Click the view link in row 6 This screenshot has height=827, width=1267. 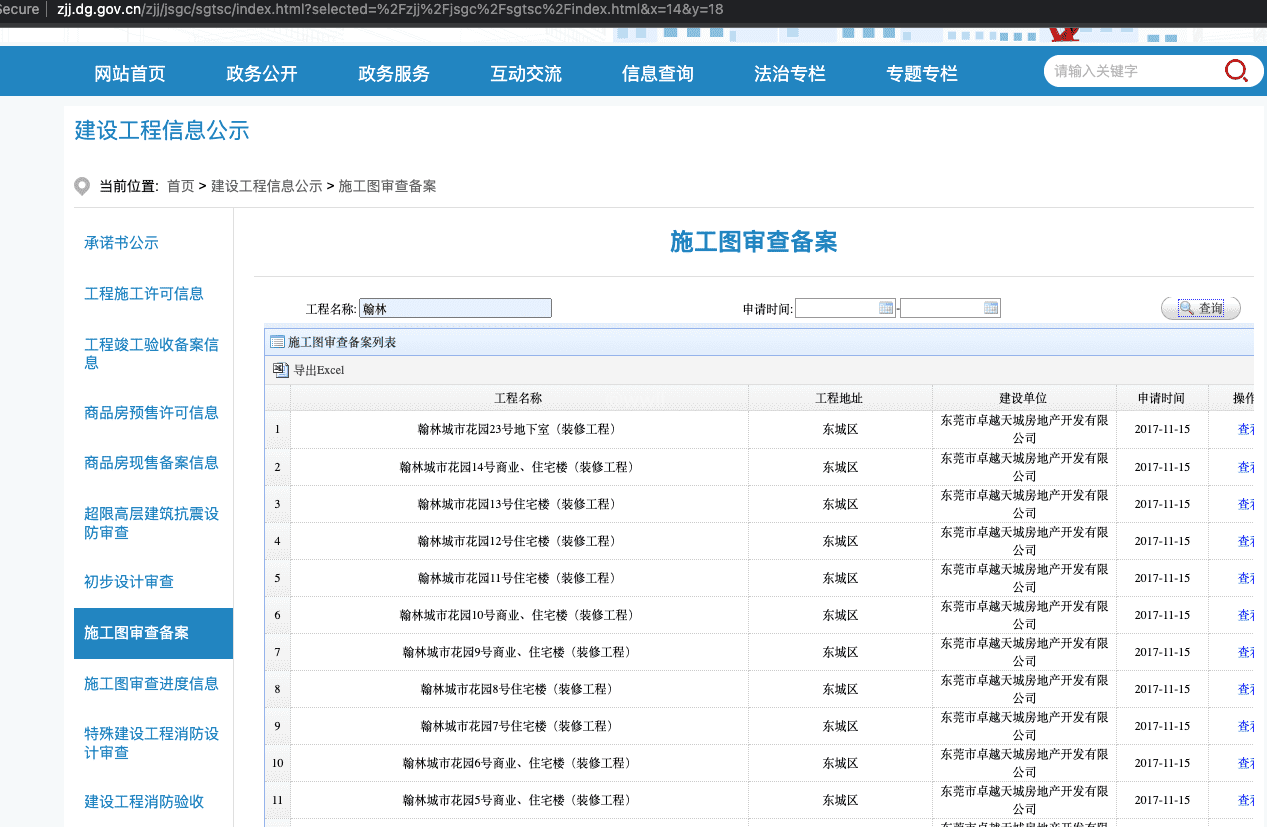1247,615
